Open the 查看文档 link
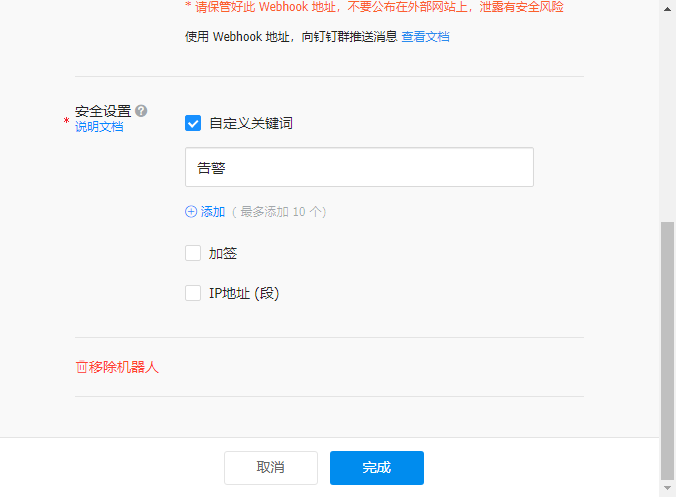This screenshot has height=497, width=676. point(425,37)
